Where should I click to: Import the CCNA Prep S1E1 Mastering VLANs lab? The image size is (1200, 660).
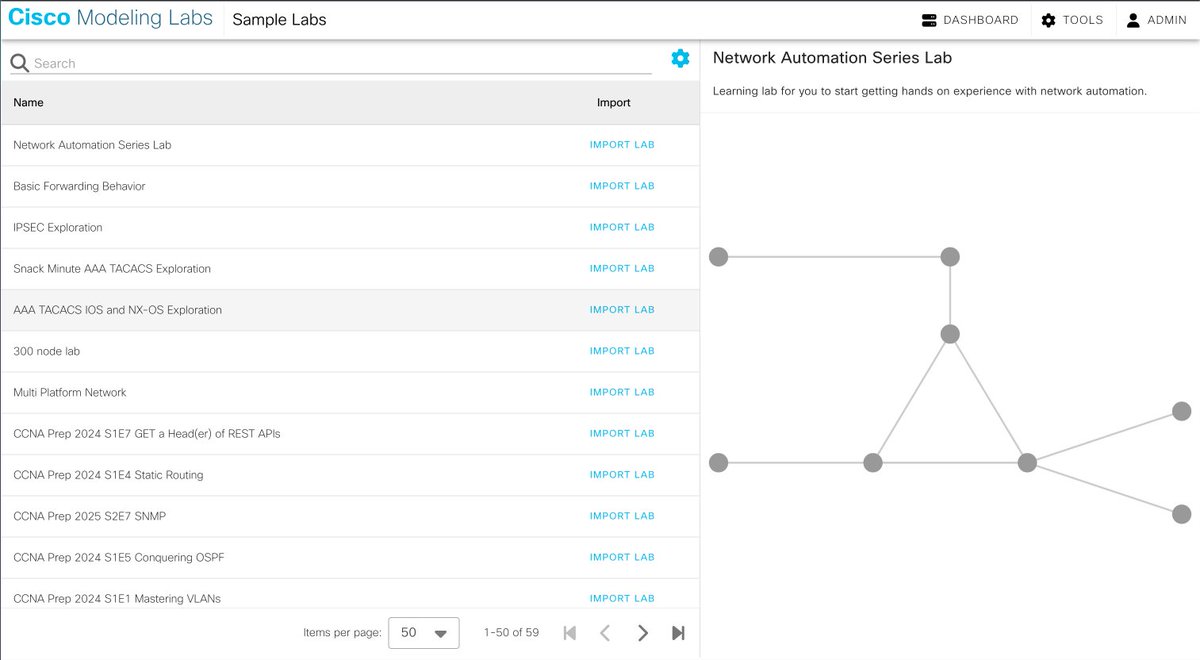[x=622, y=598]
